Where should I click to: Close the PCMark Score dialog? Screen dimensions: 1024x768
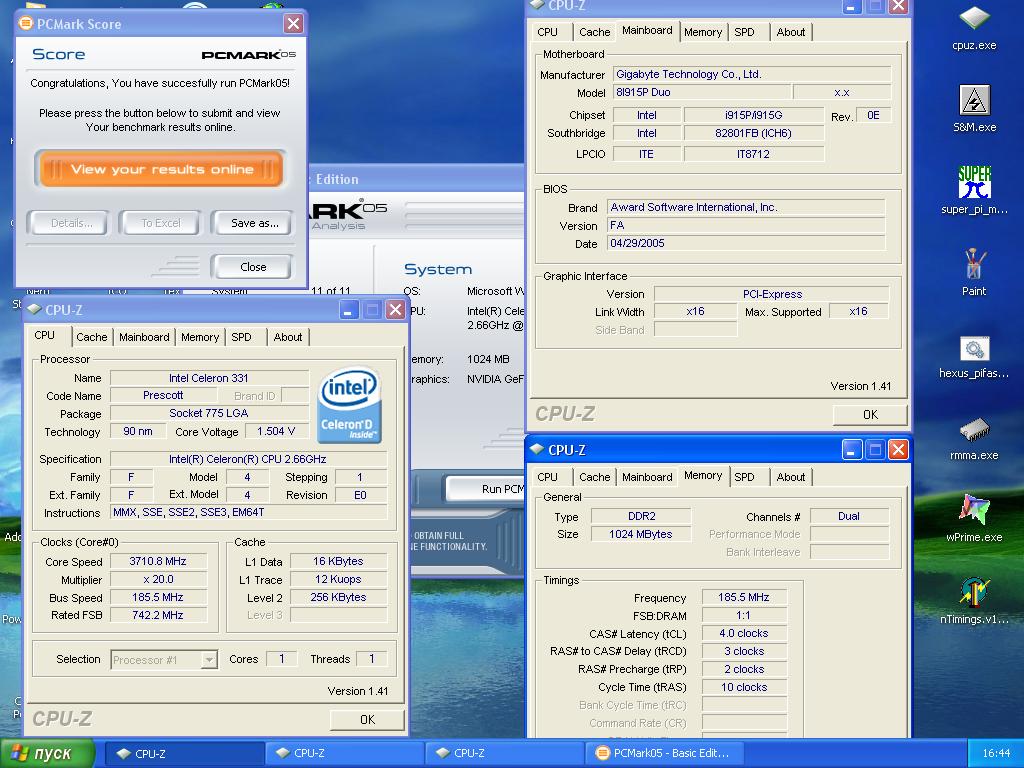coord(293,24)
